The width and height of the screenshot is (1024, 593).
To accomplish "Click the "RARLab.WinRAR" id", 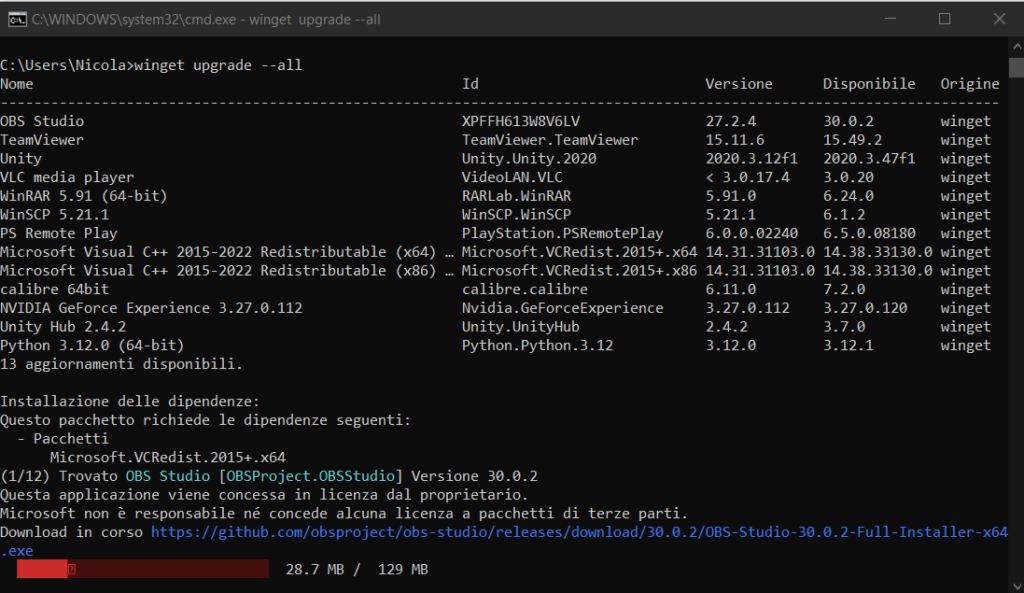I will tap(517, 196).
